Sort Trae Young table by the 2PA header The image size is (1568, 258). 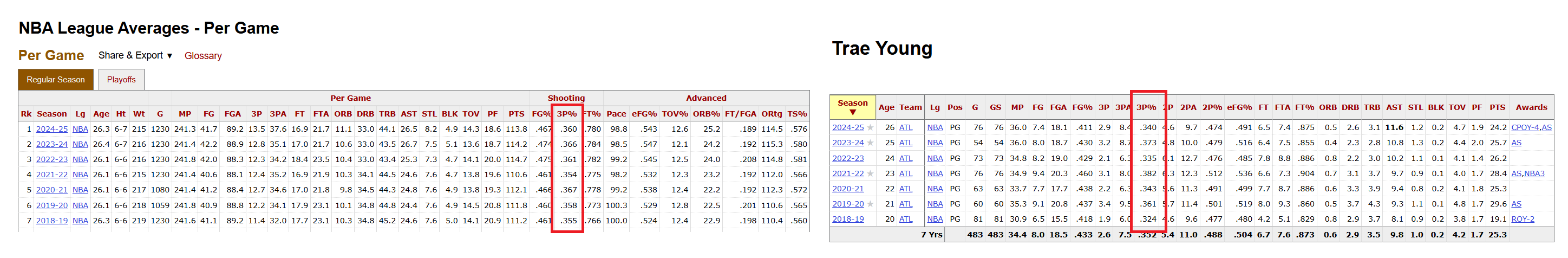(1187, 107)
